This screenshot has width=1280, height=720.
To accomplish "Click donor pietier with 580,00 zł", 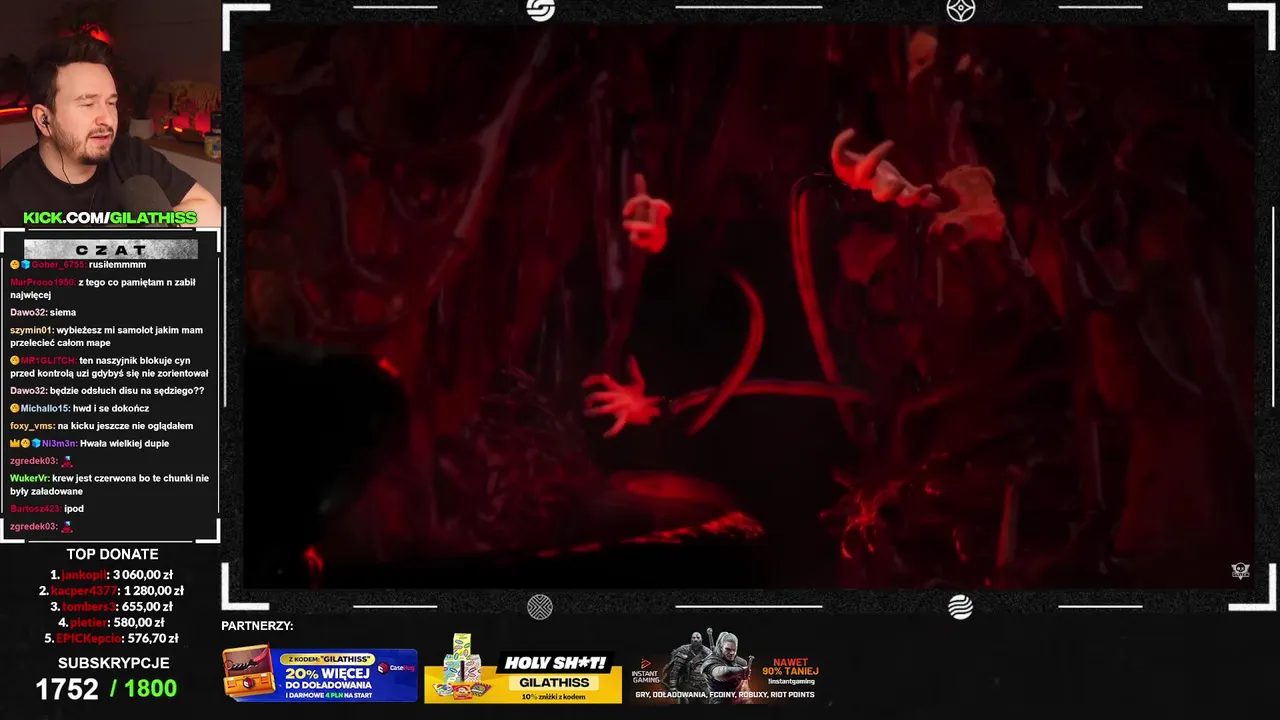I will (111, 622).
